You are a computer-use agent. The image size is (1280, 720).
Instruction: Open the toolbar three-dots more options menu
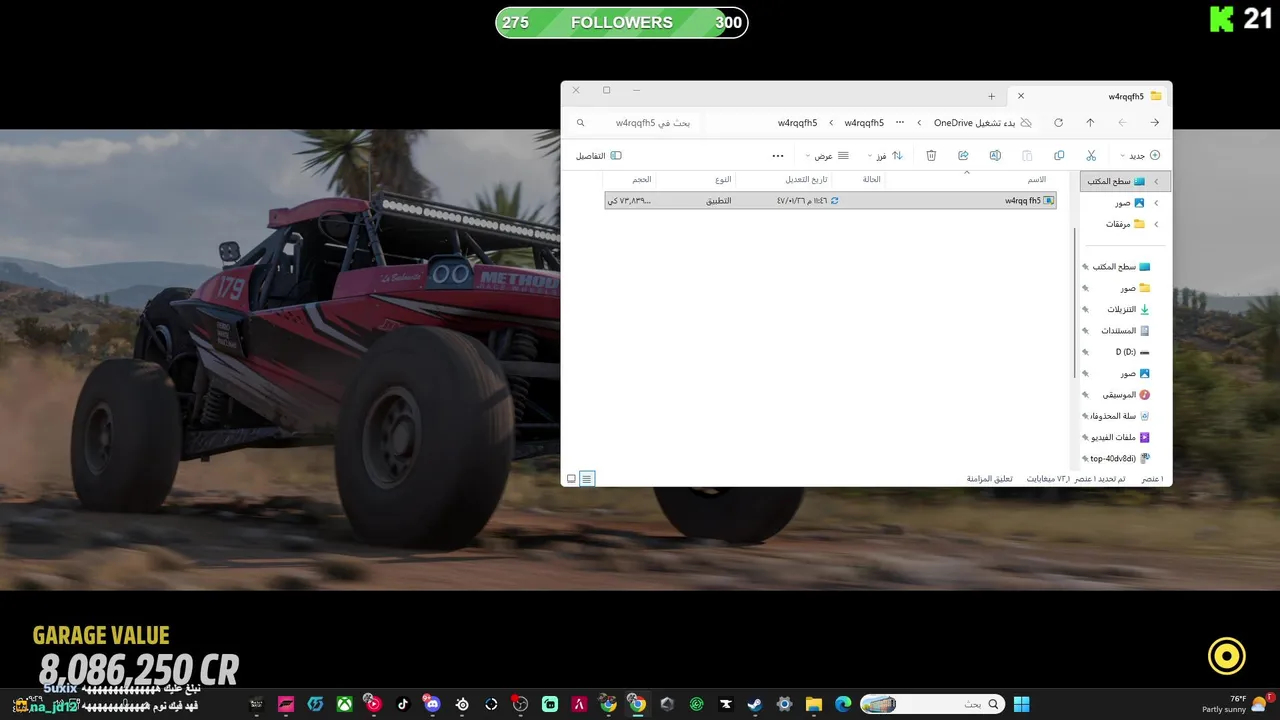click(778, 155)
